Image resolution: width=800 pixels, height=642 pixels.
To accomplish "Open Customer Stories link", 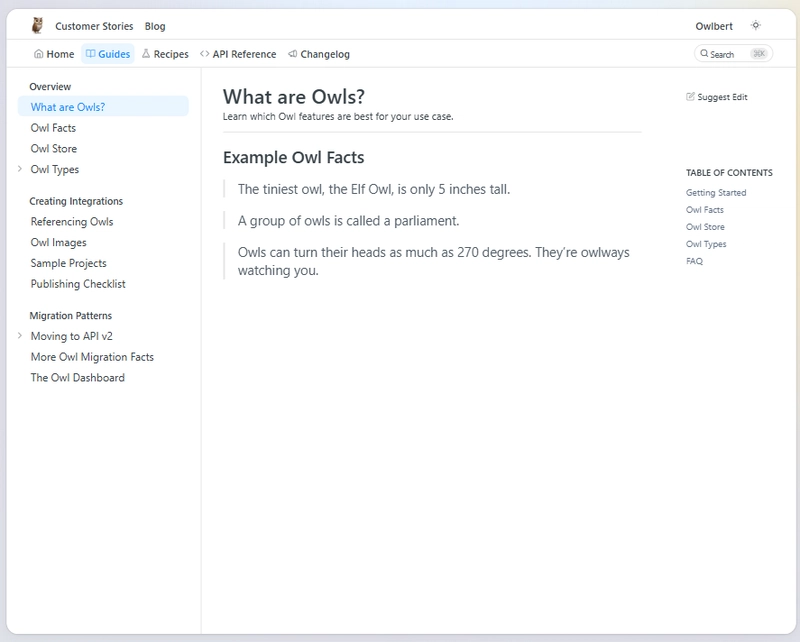I will pyautogui.click(x=94, y=26).
